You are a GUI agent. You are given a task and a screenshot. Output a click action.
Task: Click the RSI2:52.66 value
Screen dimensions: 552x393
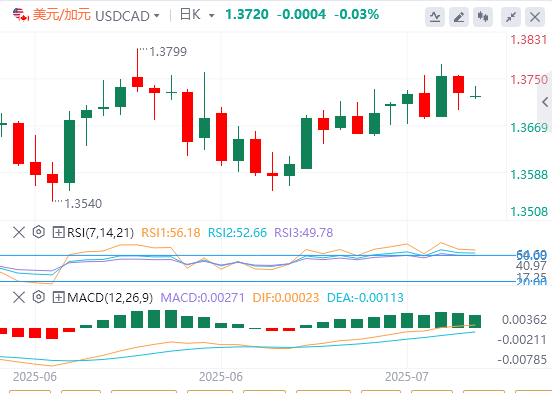pyautogui.click(x=237, y=232)
